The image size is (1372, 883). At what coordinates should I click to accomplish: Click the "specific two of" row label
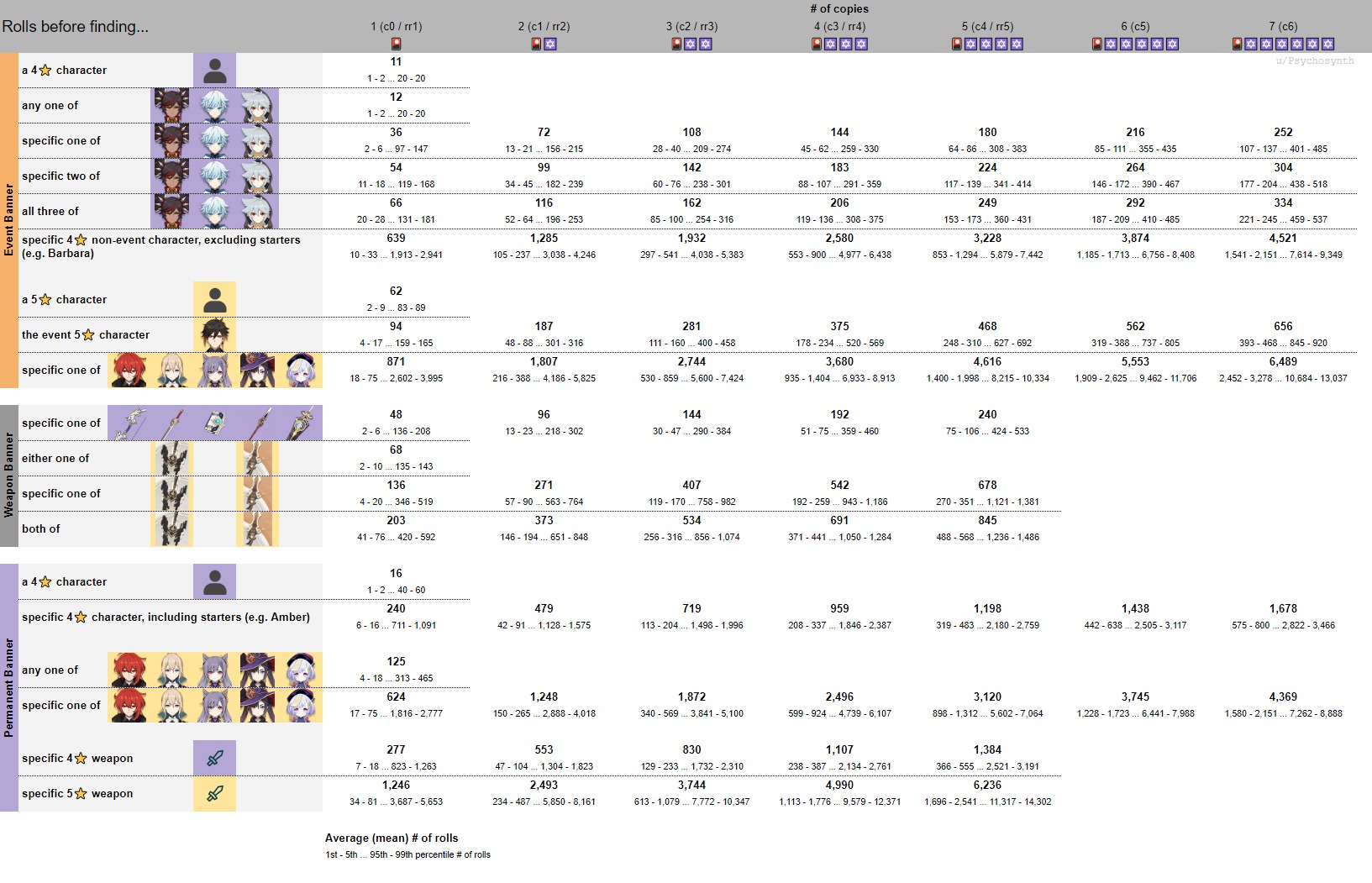(x=60, y=176)
